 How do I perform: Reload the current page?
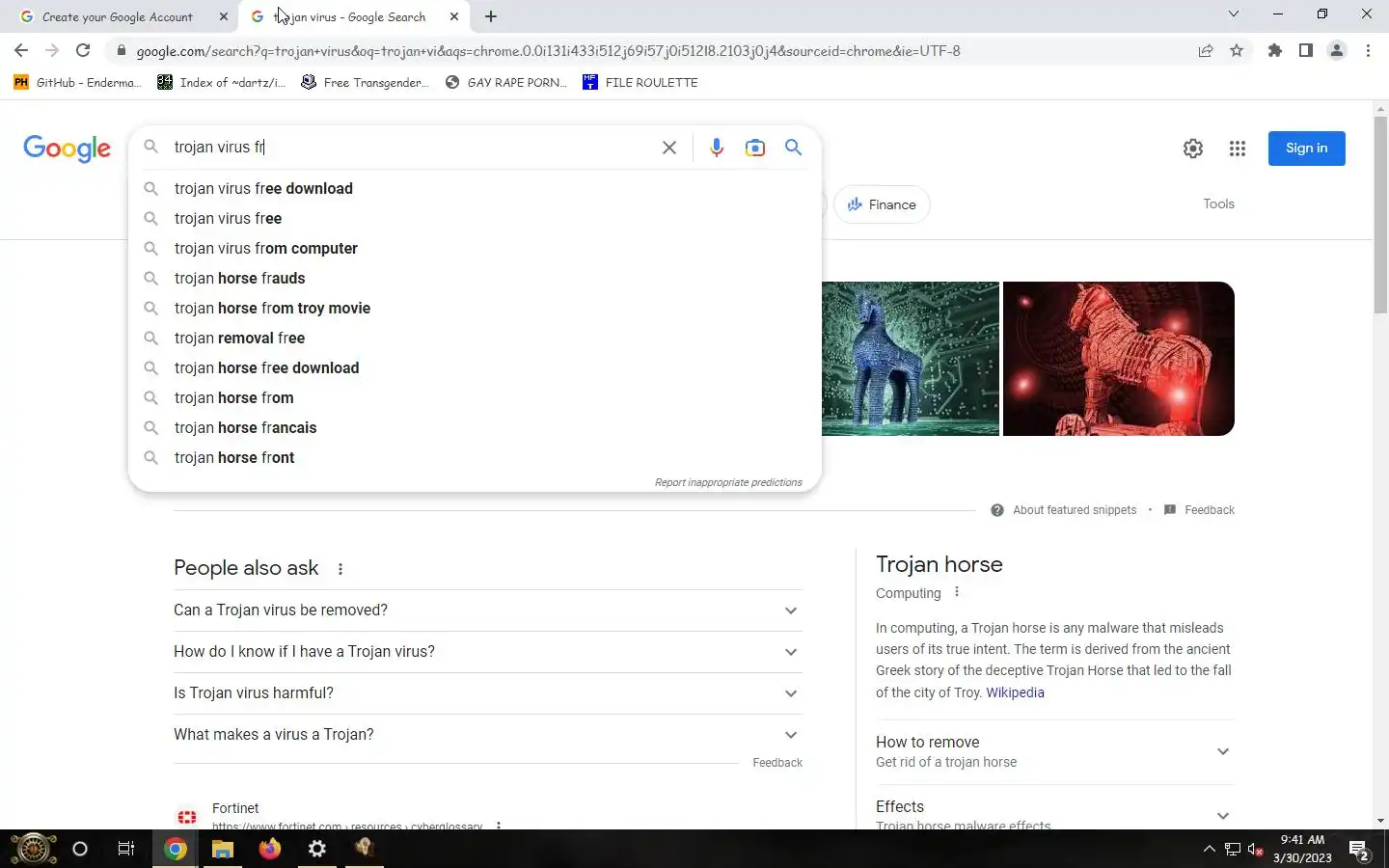coord(83,51)
